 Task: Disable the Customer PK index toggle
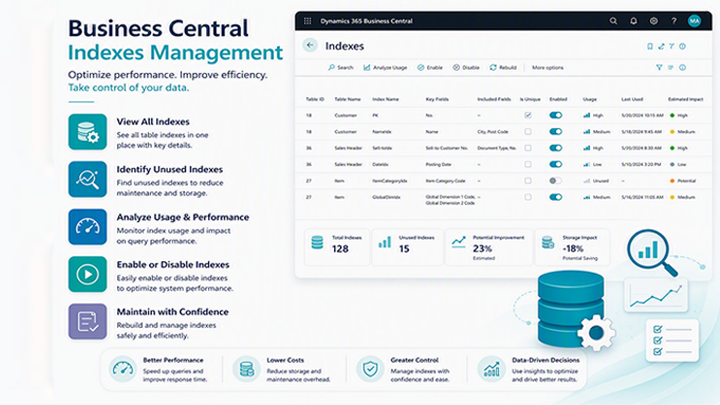point(556,115)
